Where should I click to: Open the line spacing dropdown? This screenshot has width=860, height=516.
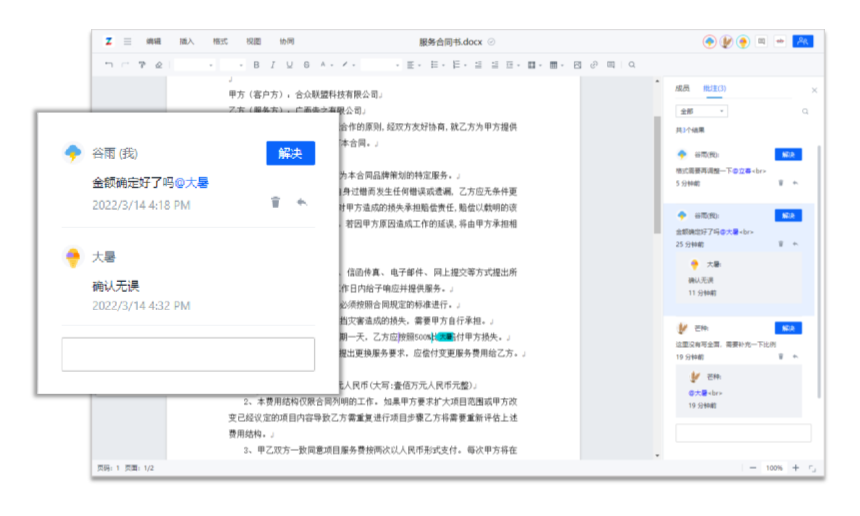tap(513, 65)
